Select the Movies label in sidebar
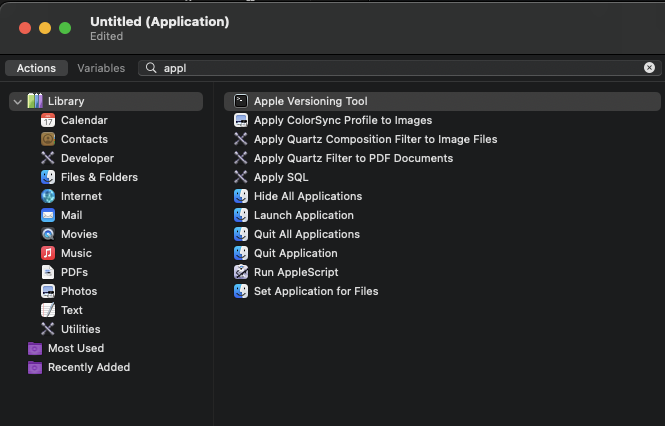 [x=79, y=234]
